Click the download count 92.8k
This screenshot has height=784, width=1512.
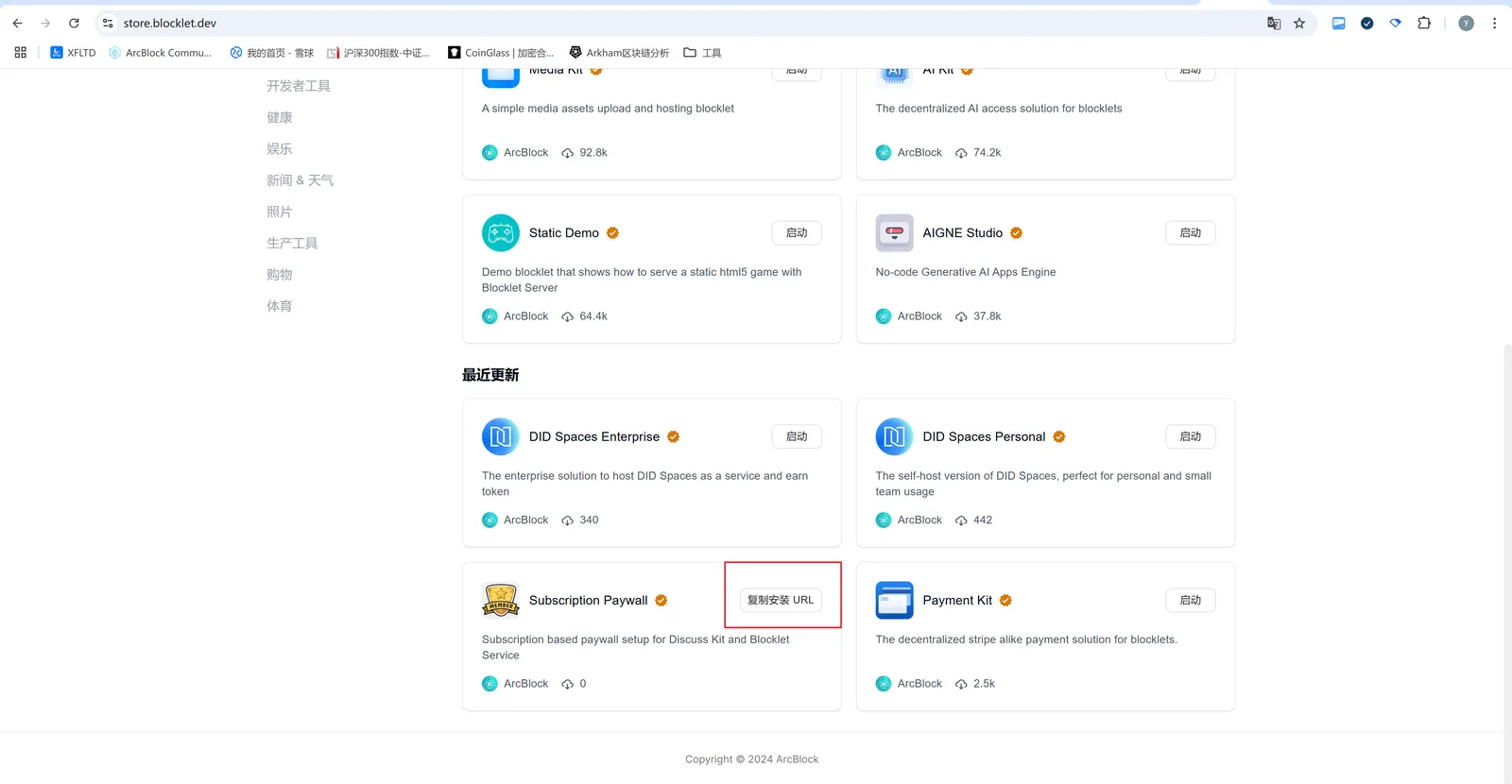pos(593,153)
